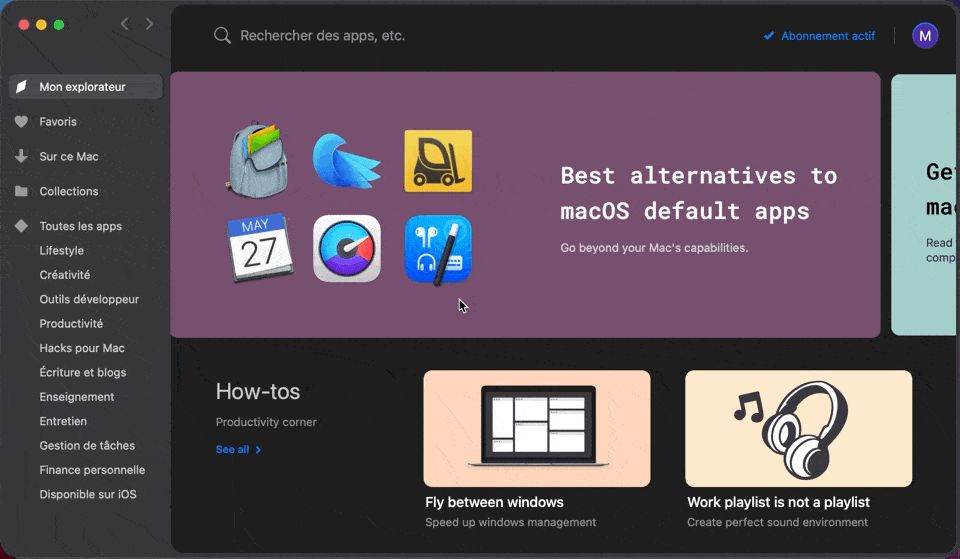Open the blue bird app icon

[347, 160]
